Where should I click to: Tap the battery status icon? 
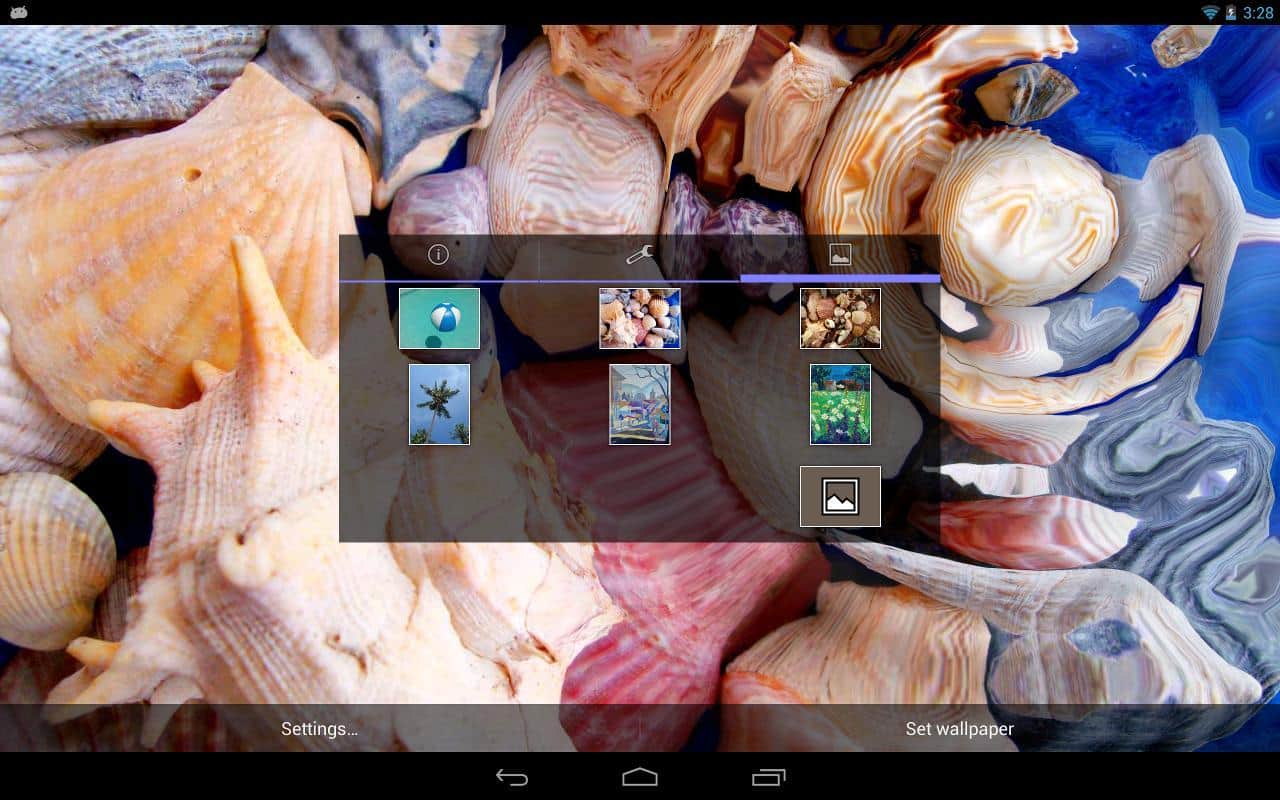pyautogui.click(x=1231, y=12)
